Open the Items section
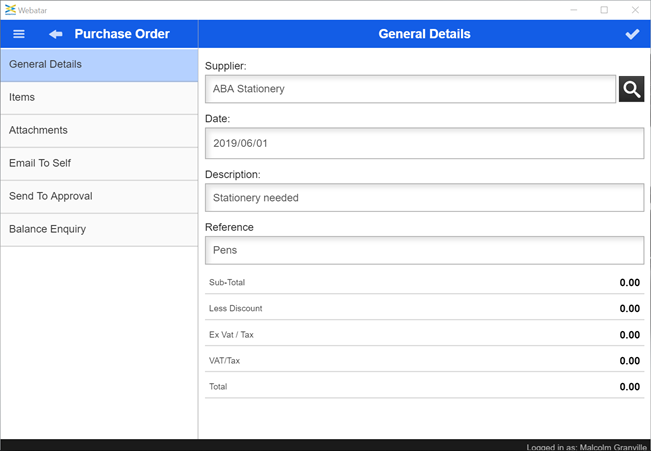Screen dimensions: 651x451 pyautogui.click(x=99, y=98)
